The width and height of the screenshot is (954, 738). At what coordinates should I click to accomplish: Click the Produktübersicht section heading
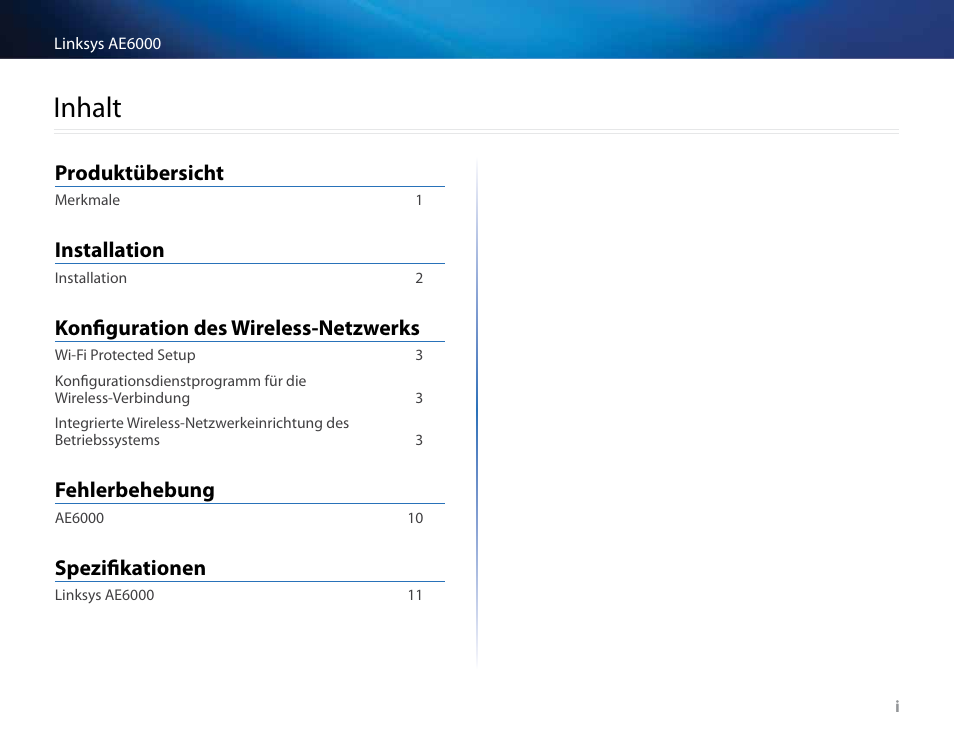click(139, 173)
